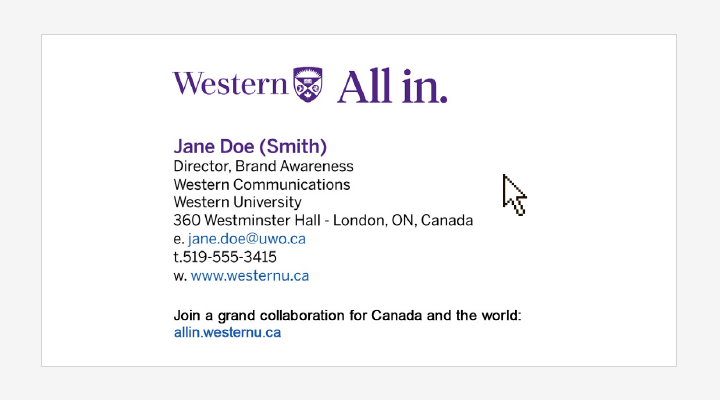720x400 pixels.
Task: Follow the allin.westernu.ca link
Action: click(227, 332)
